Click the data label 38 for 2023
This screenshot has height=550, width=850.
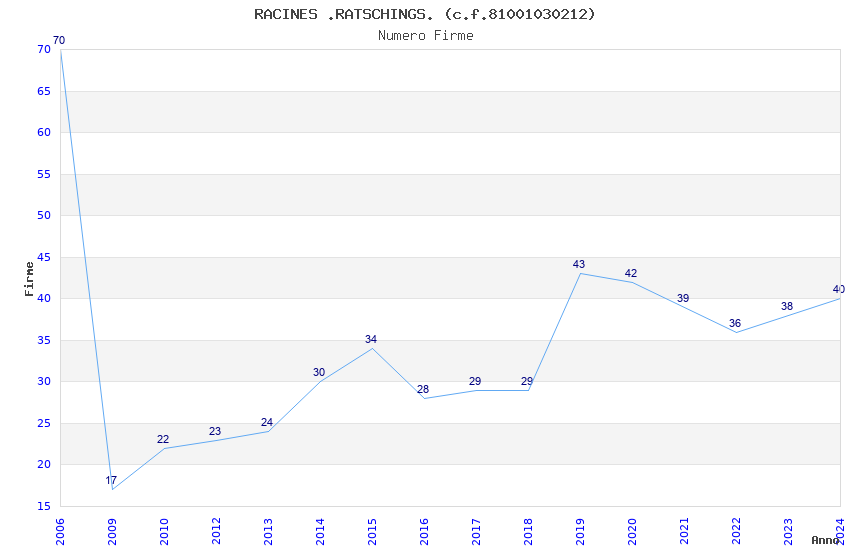[x=787, y=307]
